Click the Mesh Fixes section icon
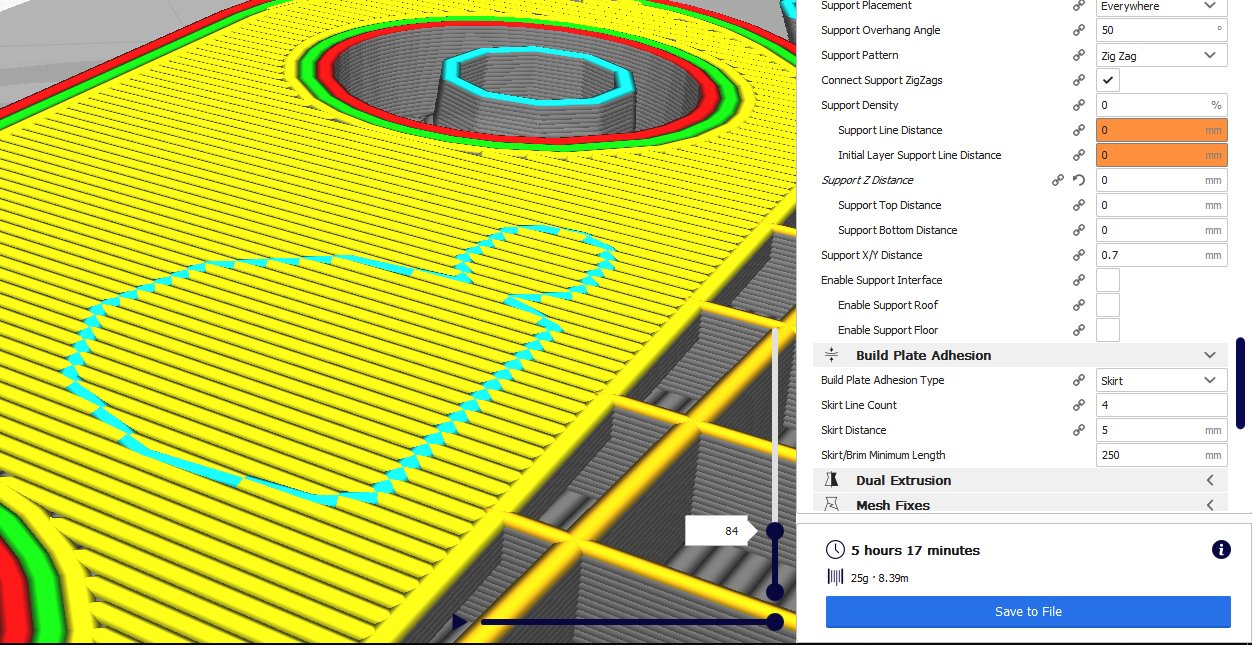 tap(832, 505)
